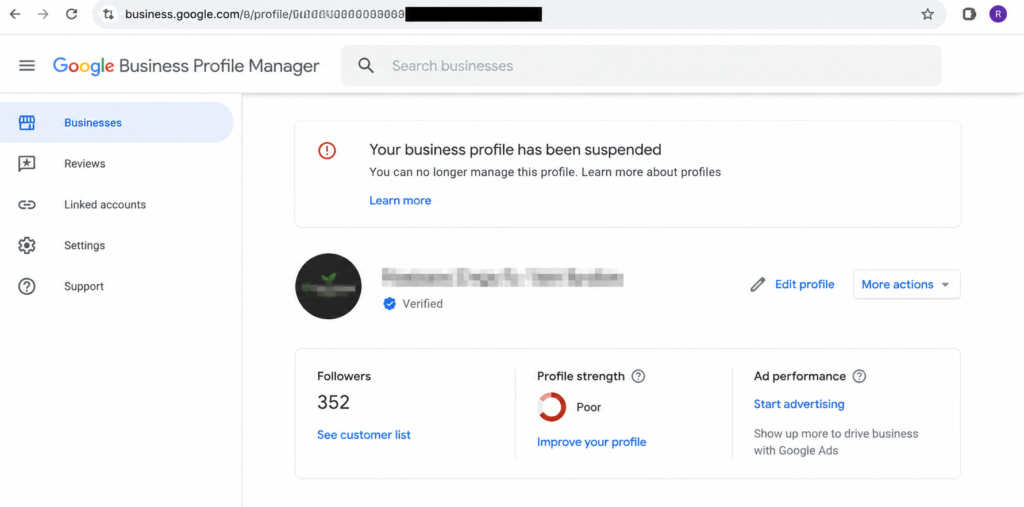
Task: Click the Edit profile pencil icon
Action: pos(758,285)
